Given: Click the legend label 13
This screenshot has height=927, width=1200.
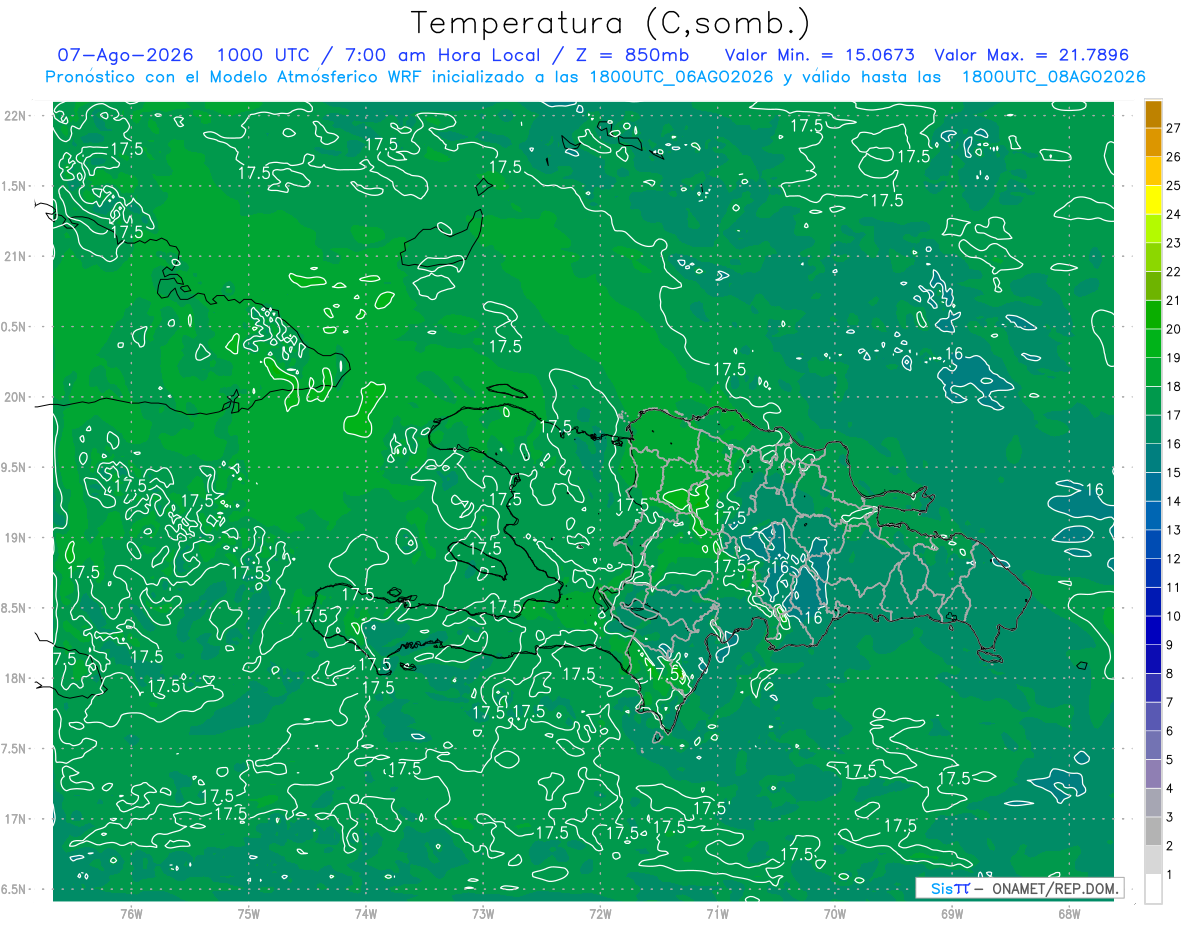Looking at the screenshot, I should pyautogui.click(x=1173, y=530).
